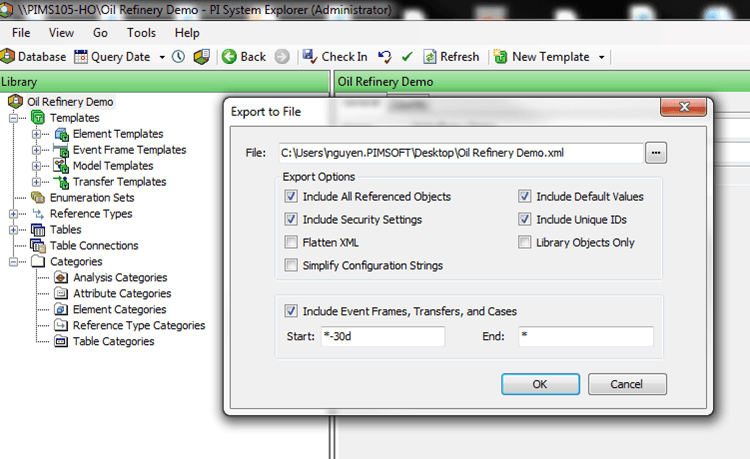The width and height of the screenshot is (750, 459).
Task: Click the green Back arrow icon
Action: (x=229, y=56)
